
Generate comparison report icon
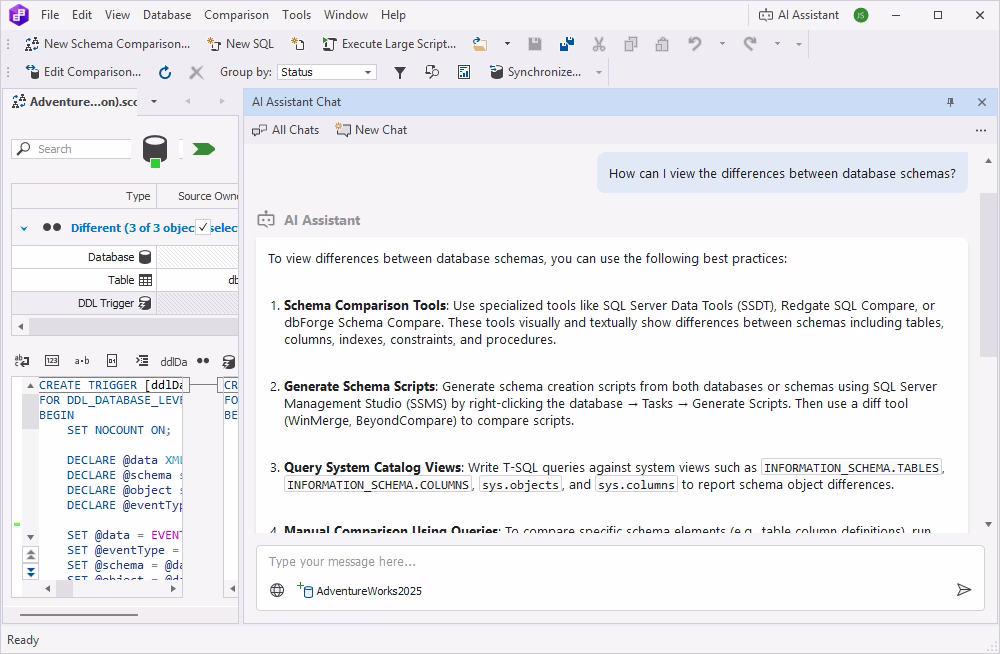tap(464, 73)
